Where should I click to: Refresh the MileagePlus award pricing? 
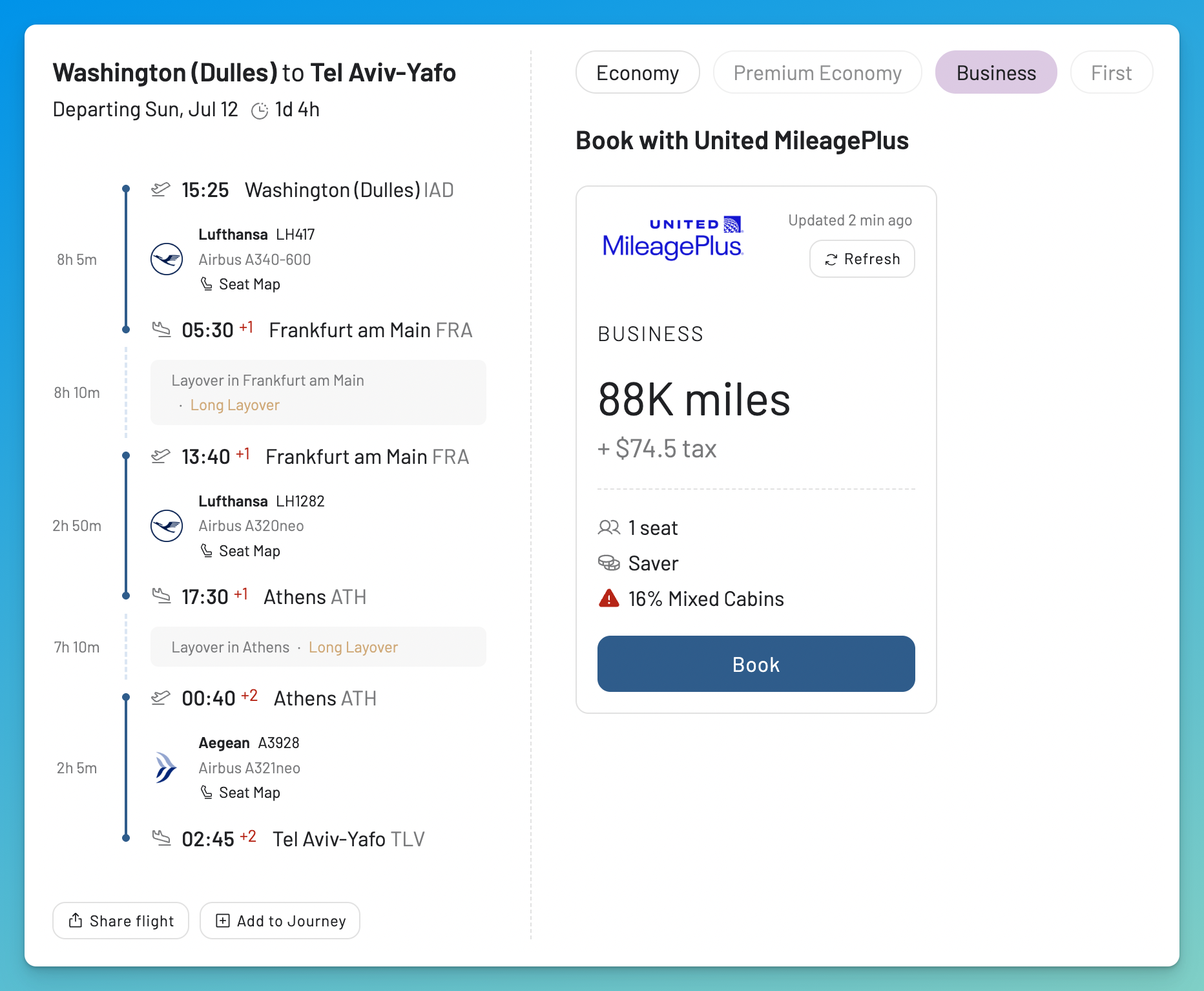pyautogui.click(x=862, y=259)
